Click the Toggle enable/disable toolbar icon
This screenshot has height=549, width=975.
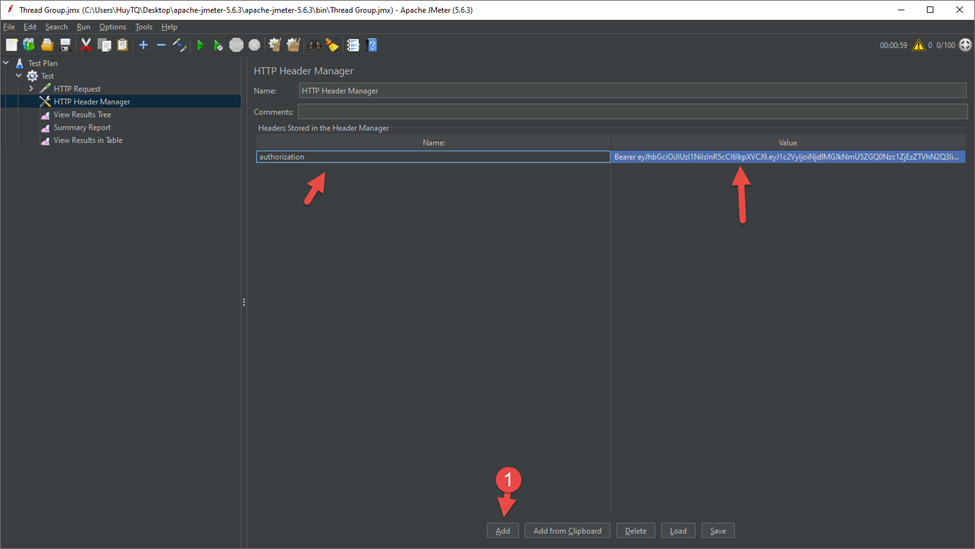coord(180,45)
